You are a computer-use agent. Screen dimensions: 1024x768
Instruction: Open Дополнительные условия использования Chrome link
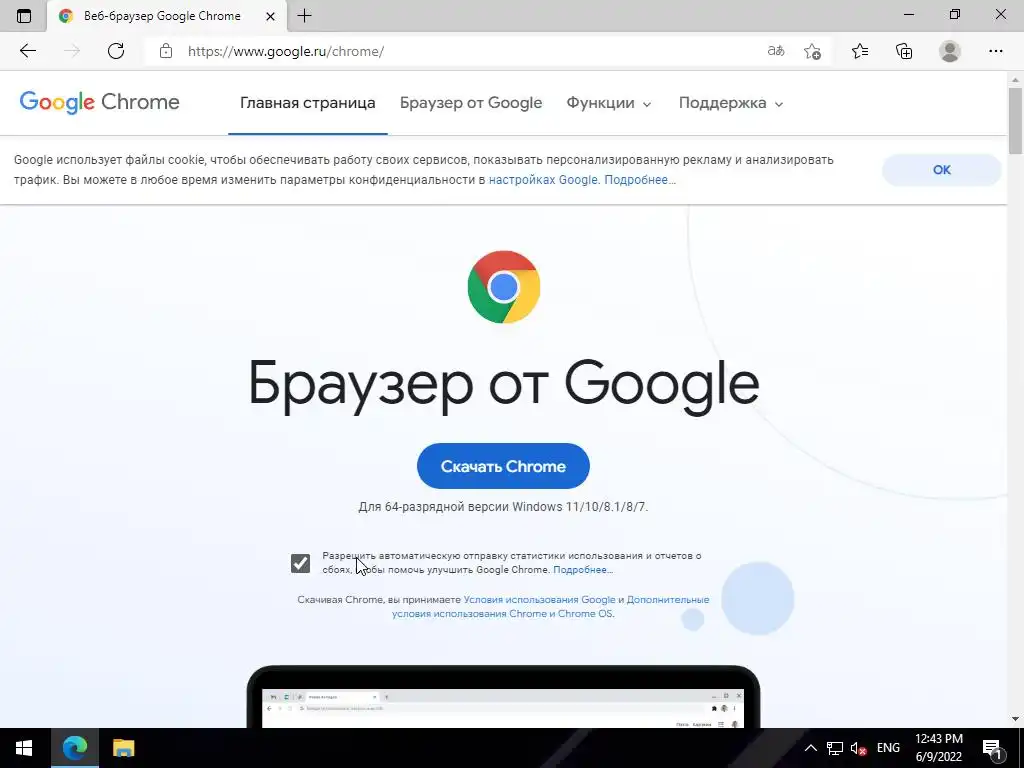tap(550, 607)
